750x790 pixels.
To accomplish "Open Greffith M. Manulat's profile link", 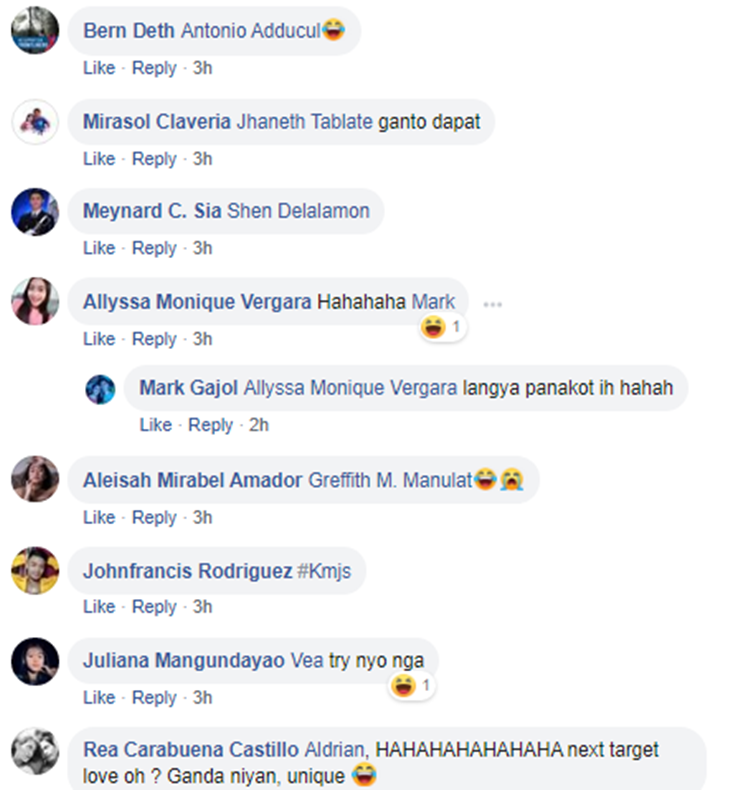I will tap(390, 480).
